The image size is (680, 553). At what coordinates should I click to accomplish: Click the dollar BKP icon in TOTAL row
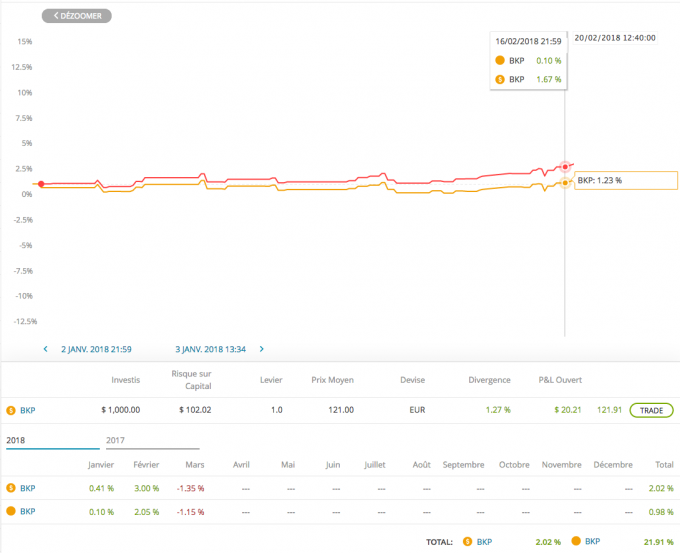[467, 541]
